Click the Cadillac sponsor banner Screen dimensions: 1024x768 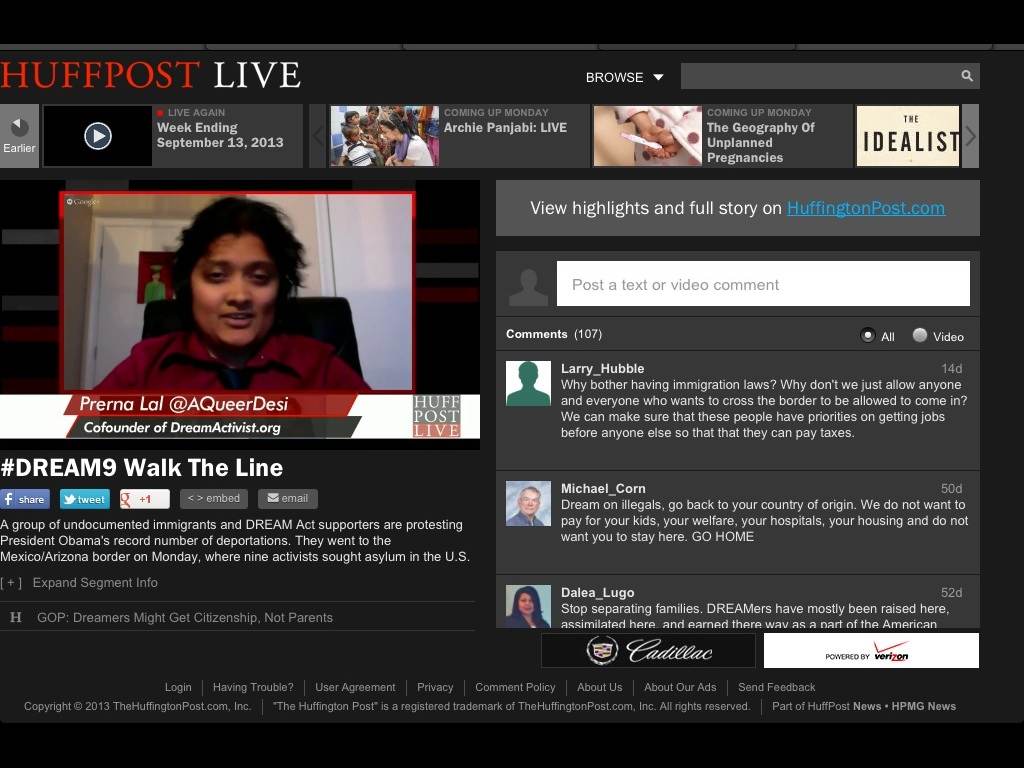point(648,650)
